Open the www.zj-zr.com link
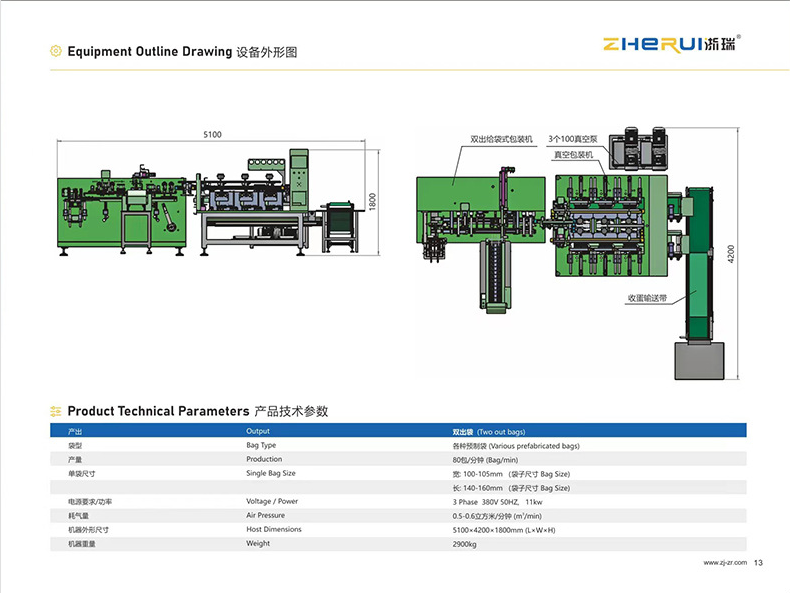This screenshot has width=790, height=593. coord(725,562)
